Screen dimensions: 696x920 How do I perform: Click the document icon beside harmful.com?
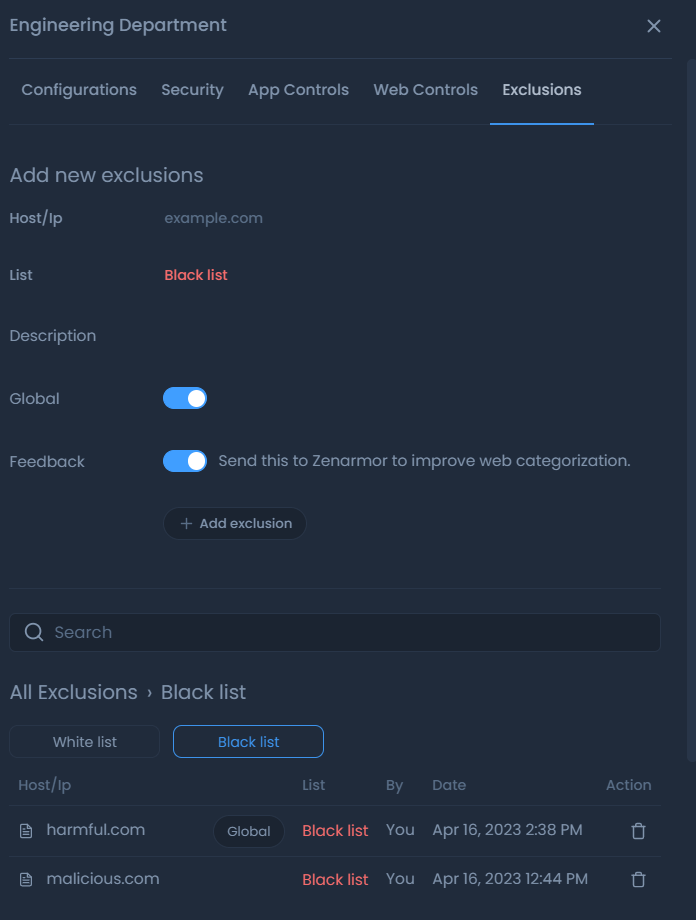tap(26, 831)
